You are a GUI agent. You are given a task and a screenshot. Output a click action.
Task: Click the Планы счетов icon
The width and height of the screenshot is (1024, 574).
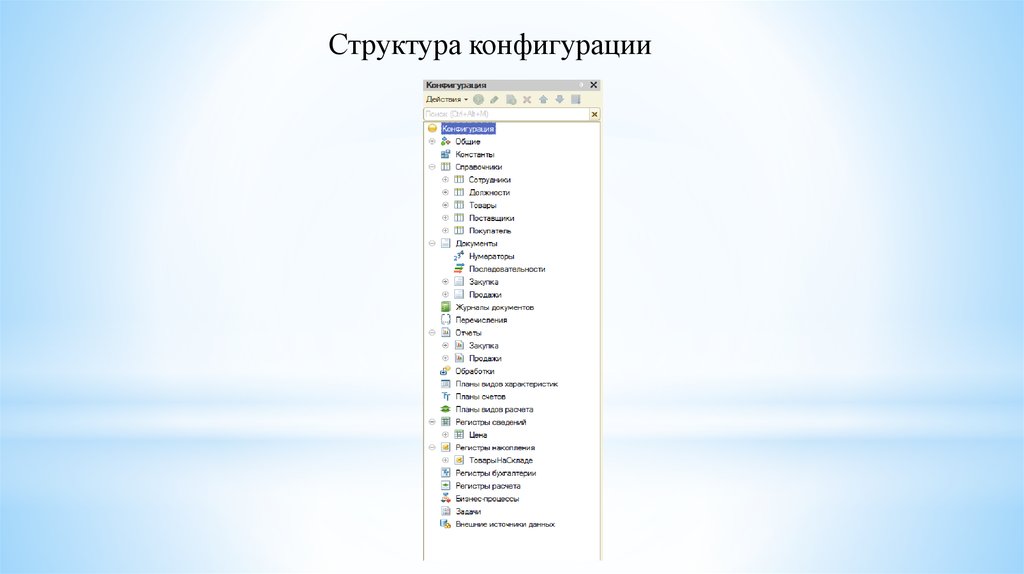tap(446, 396)
